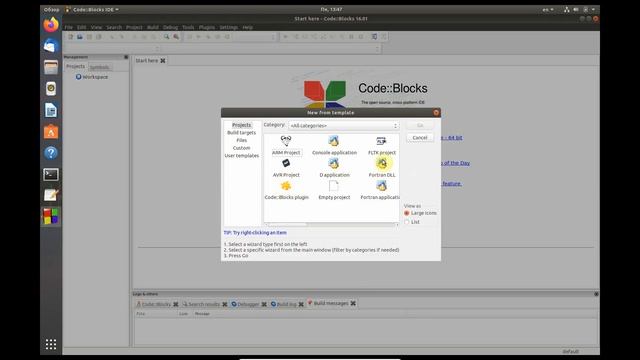The image size is (640, 360).
Task: Open the Code::Blocks IDE app menu
Action: [92, 9]
